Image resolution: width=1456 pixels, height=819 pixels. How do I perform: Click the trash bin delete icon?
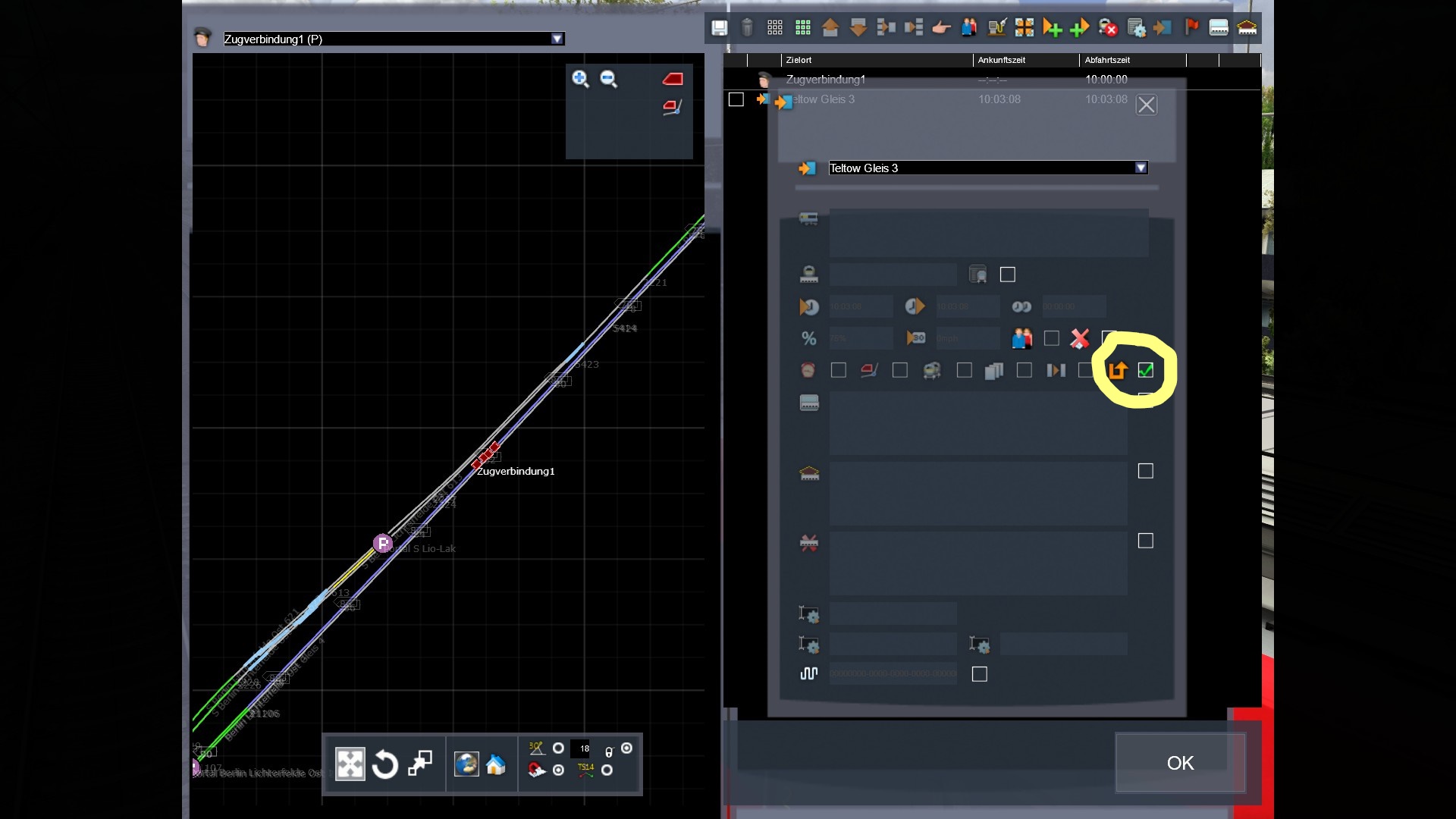pyautogui.click(x=747, y=28)
